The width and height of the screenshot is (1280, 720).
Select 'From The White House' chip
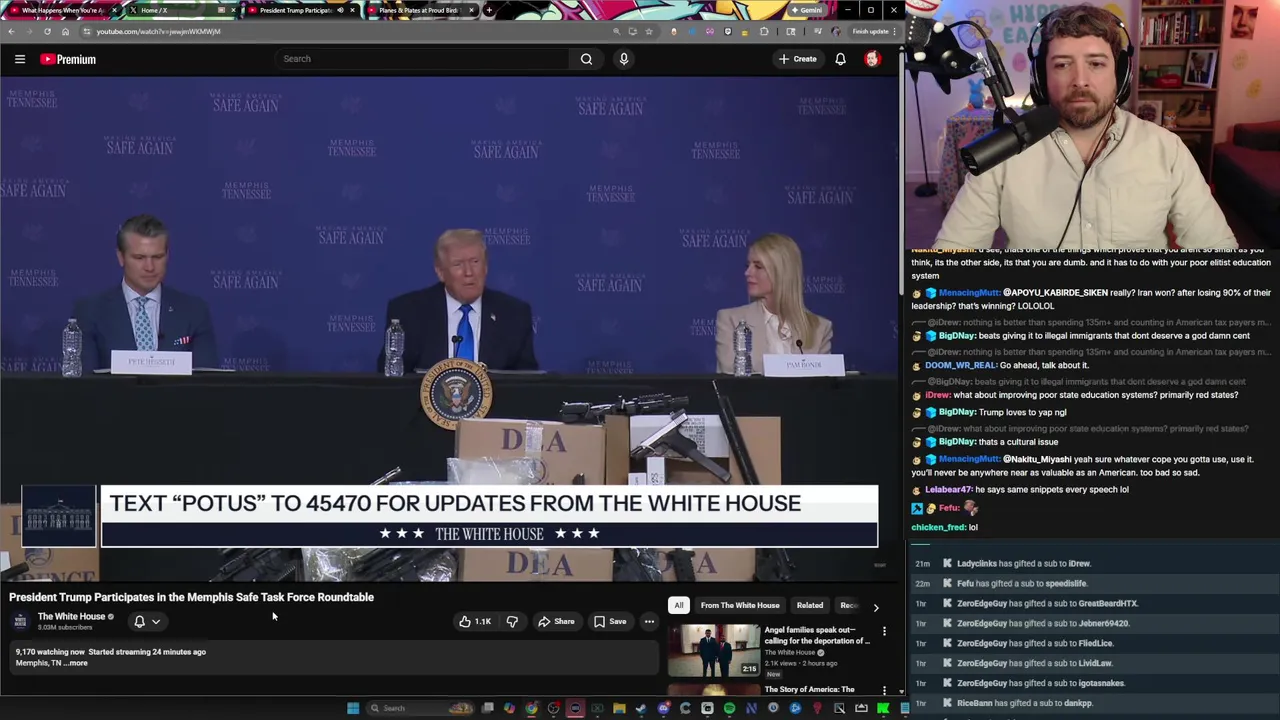[740, 605]
